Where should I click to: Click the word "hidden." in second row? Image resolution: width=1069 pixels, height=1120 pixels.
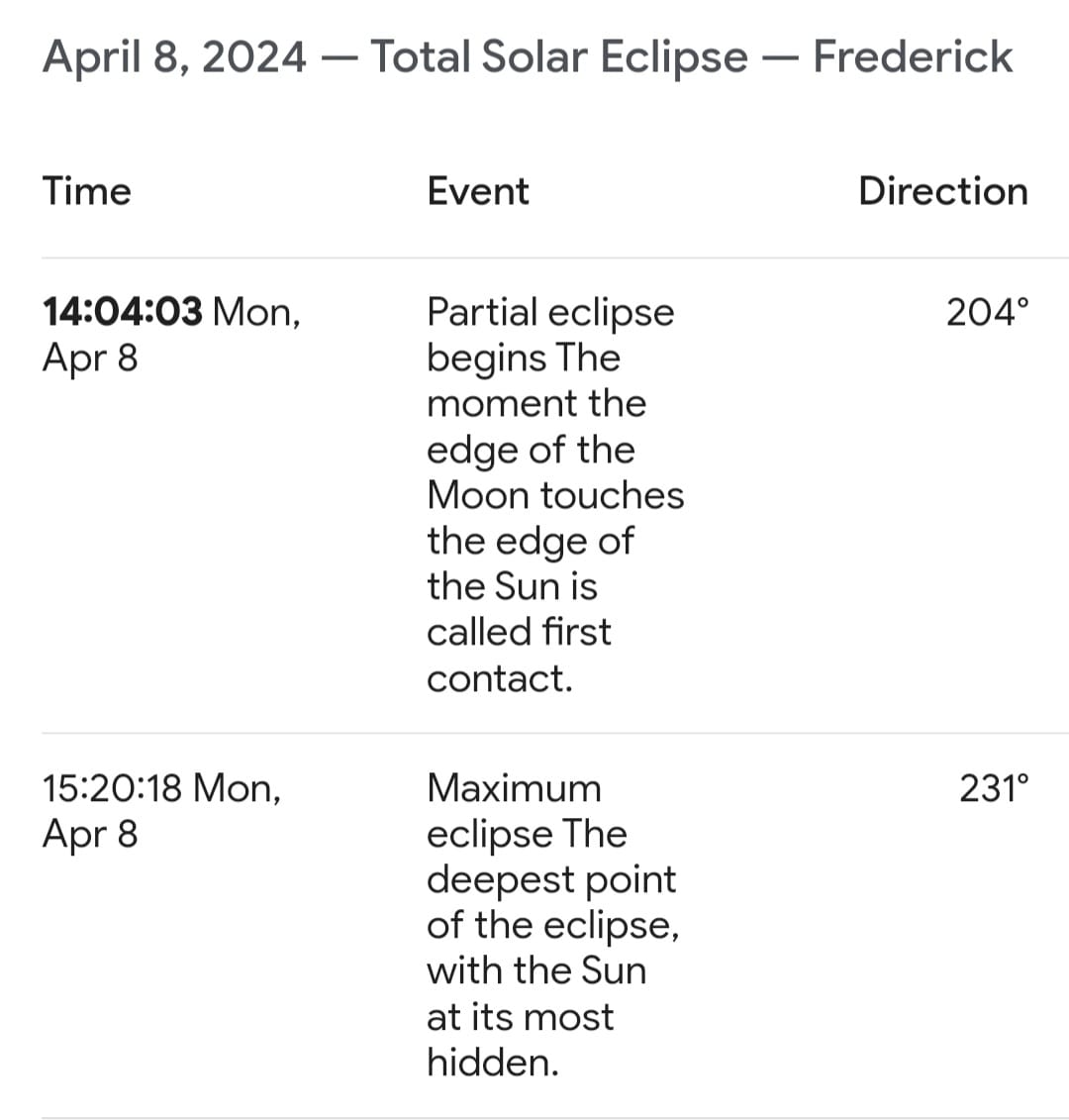493,1062
